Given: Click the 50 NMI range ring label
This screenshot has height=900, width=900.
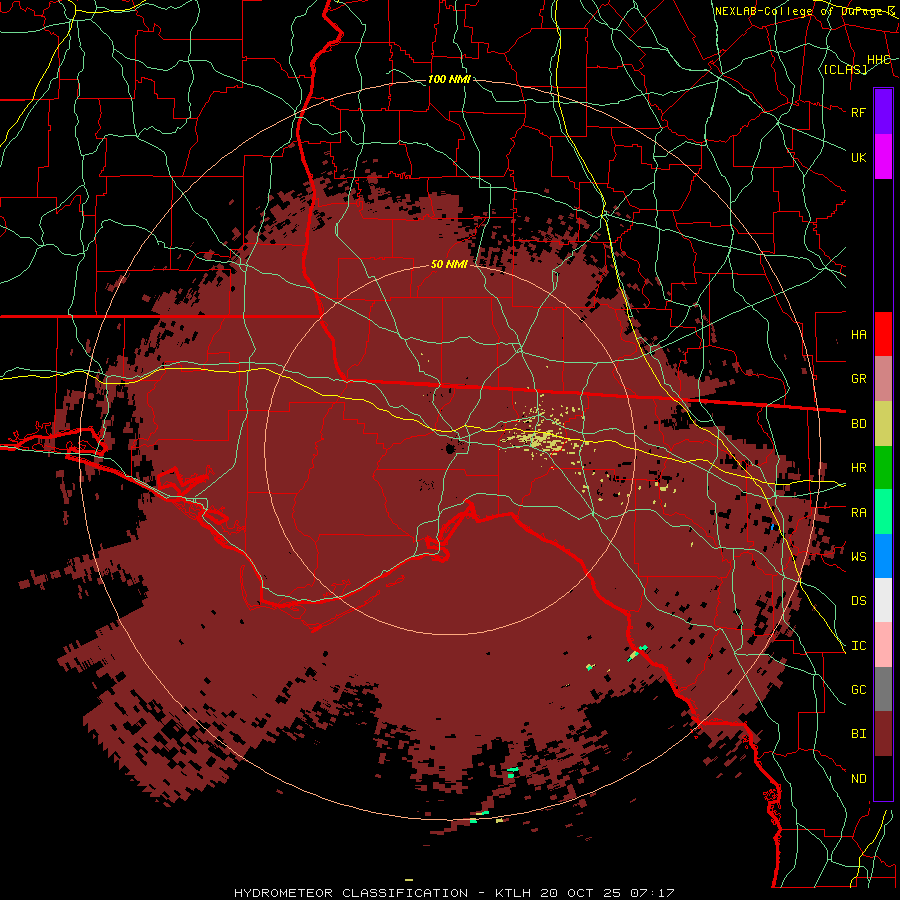Looking at the screenshot, I should (x=449, y=264).
